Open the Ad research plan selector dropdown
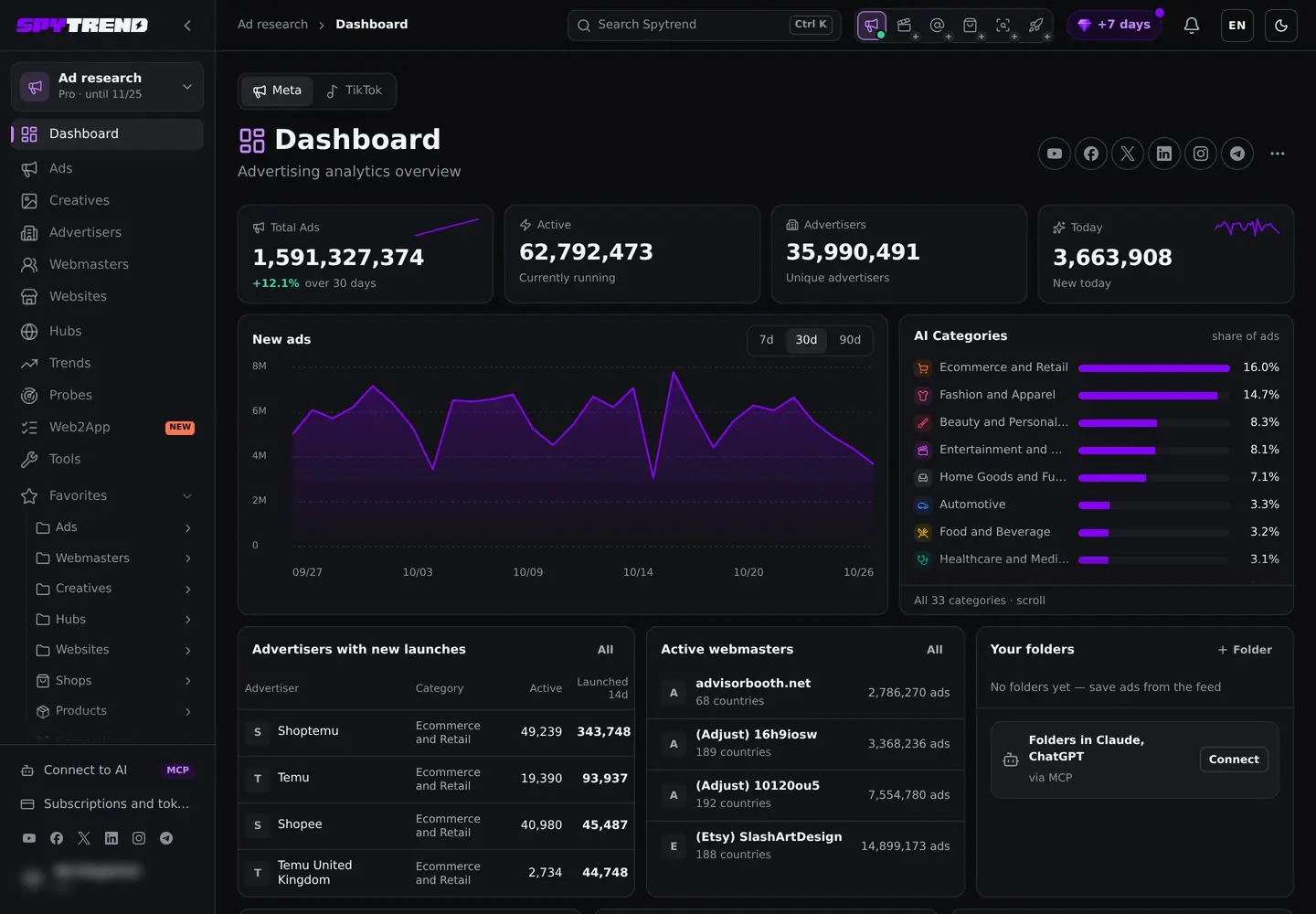Image resolution: width=1316 pixels, height=914 pixels. [107, 87]
